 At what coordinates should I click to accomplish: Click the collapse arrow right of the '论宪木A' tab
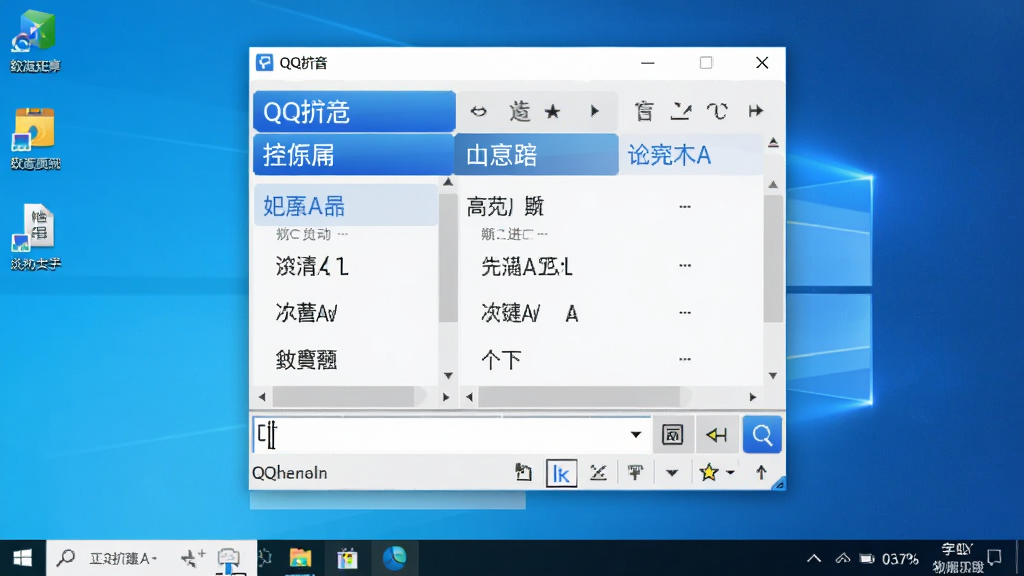773,142
